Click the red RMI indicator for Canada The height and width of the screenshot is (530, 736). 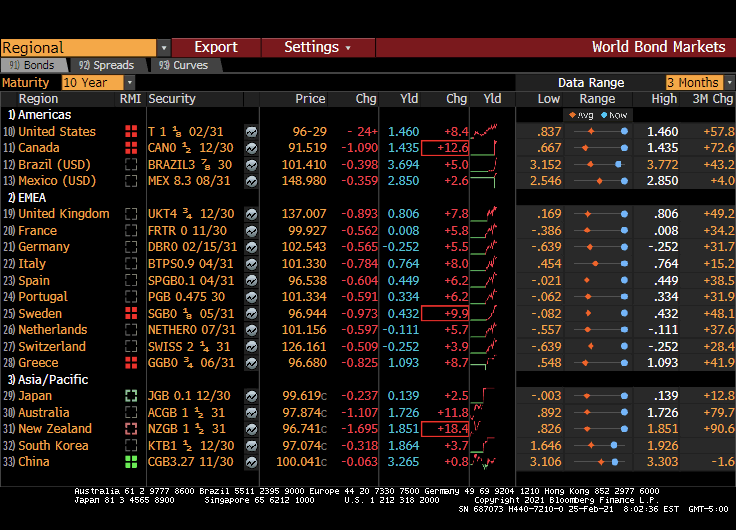click(131, 148)
